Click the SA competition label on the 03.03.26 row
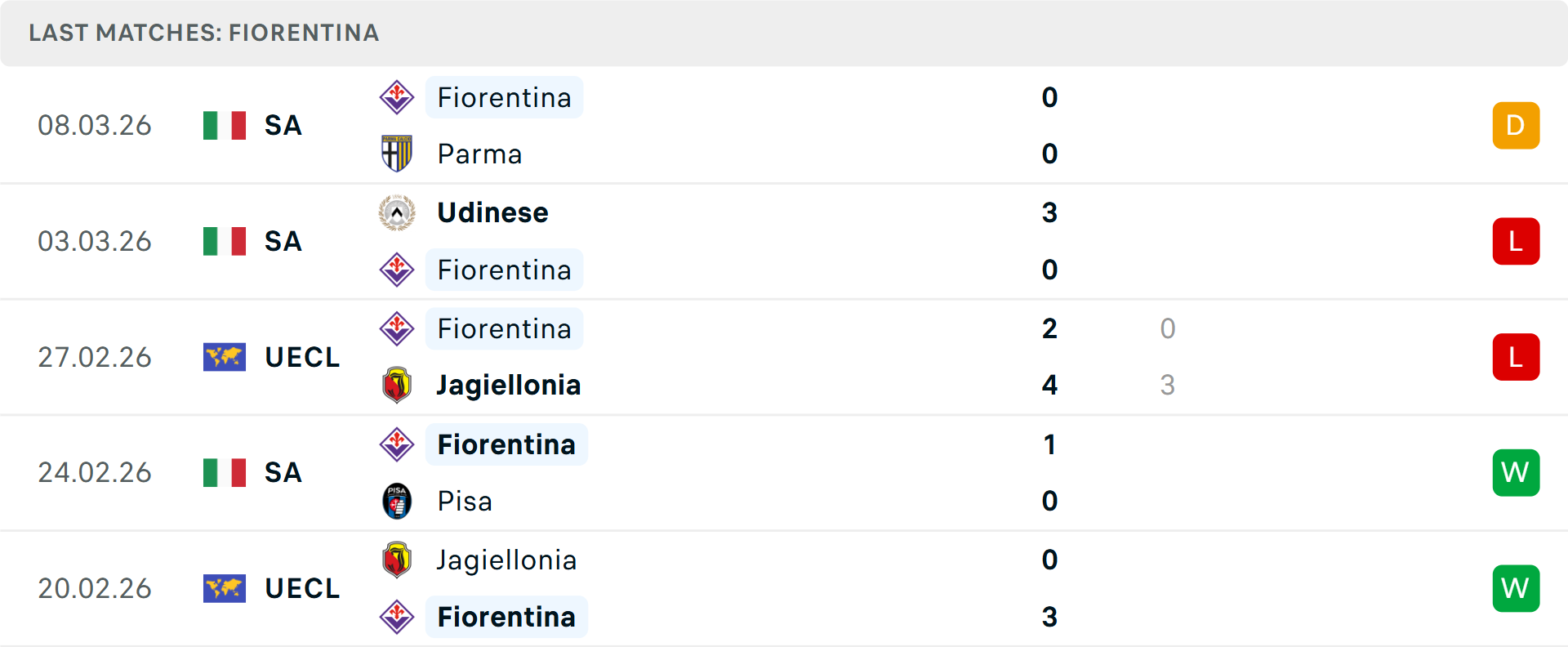The height and width of the screenshot is (647, 1568). click(x=283, y=241)
